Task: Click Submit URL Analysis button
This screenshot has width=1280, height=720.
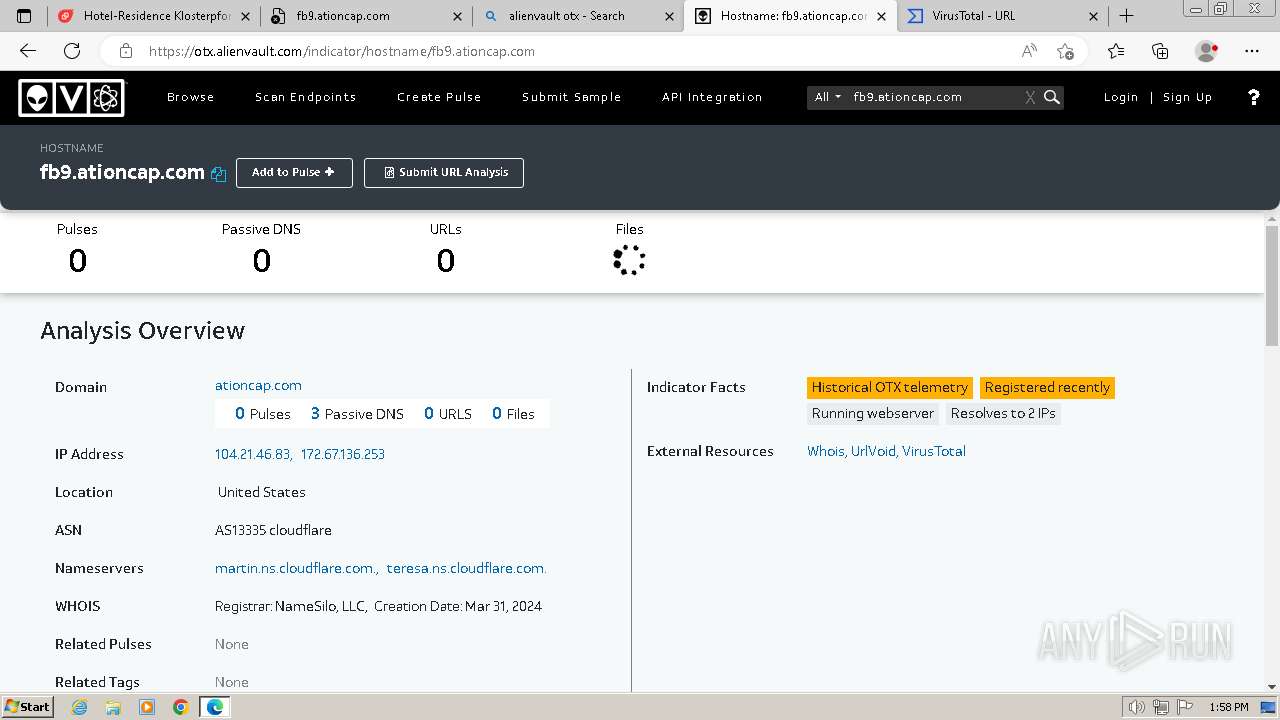Action: pyautogui.click(x=444, y=173)
